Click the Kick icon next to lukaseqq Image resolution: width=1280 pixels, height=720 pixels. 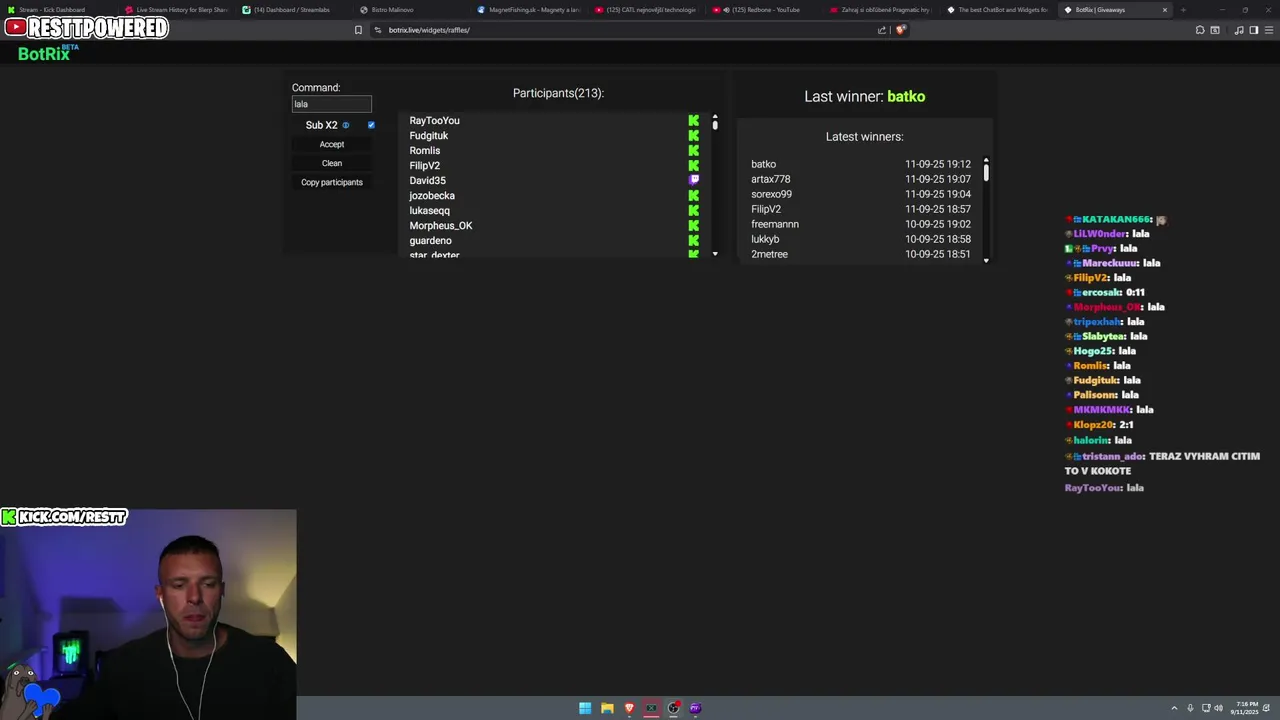(694, 211)
